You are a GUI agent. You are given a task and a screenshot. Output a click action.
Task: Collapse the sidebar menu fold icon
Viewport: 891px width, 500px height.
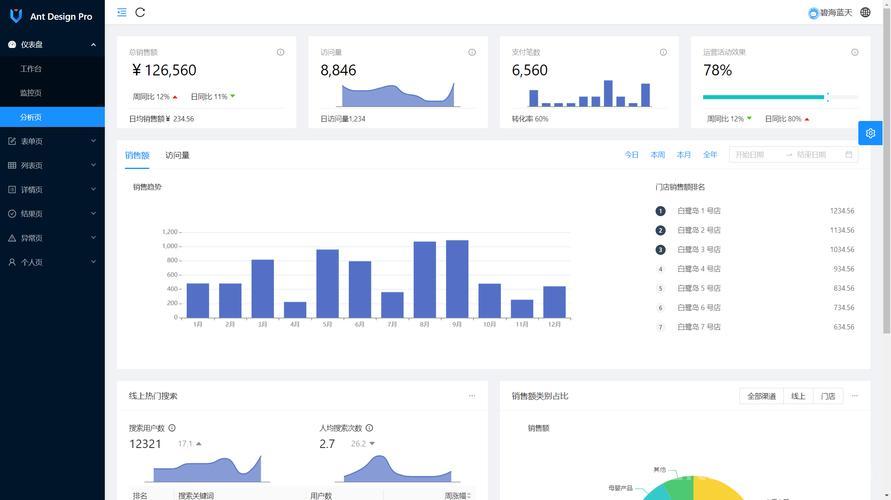click(x=122, y=12)
